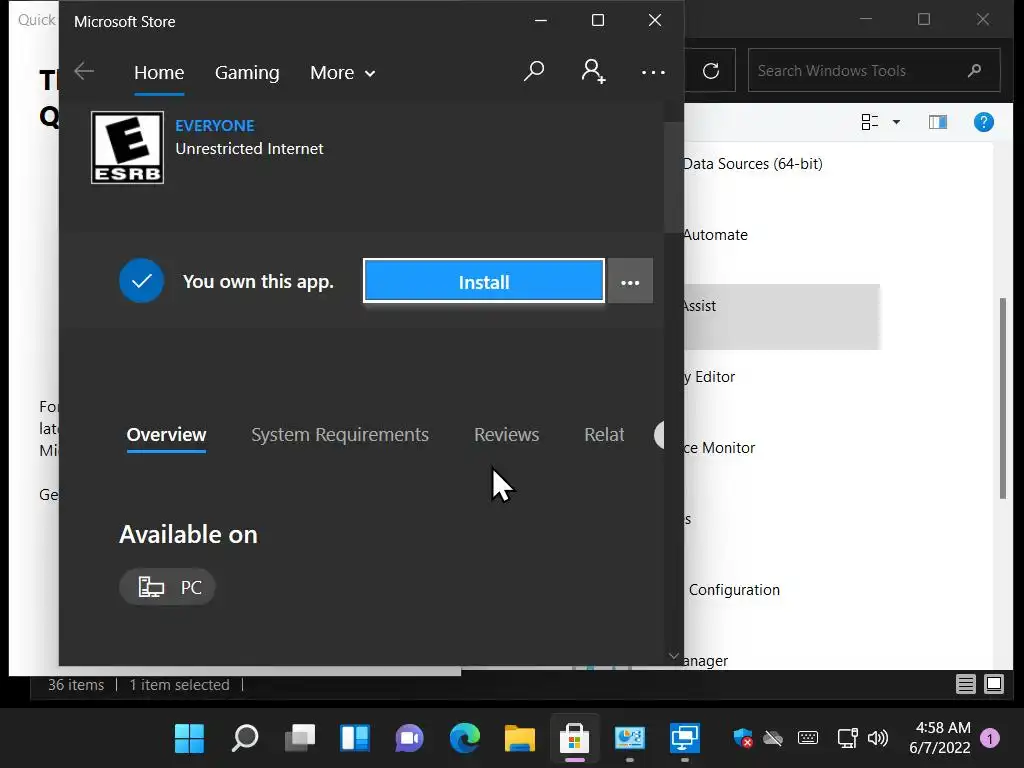1024x768 pixels.
Task: Open taskbar Search
Action: pyautogui.click(x=245, y=739)
